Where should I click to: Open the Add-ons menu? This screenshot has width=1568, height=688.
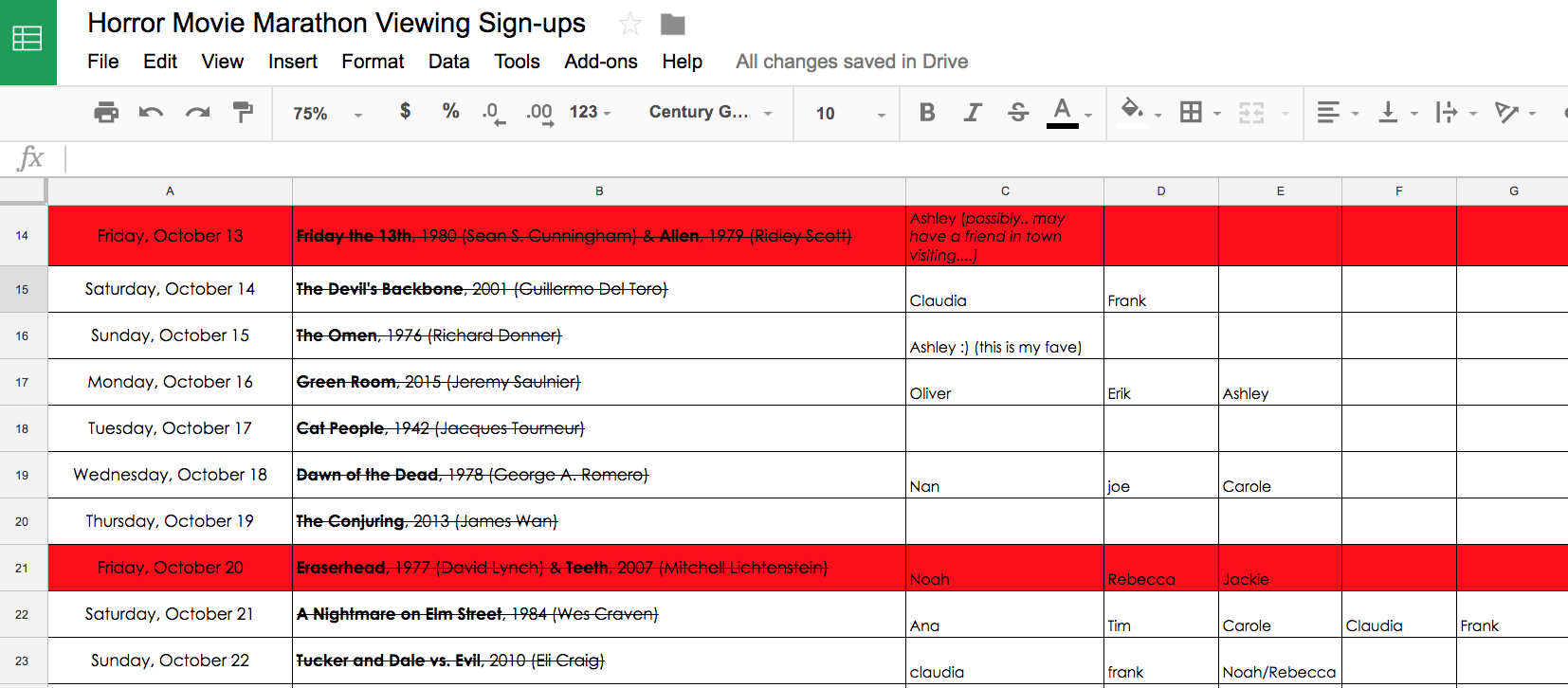point(600,62)
